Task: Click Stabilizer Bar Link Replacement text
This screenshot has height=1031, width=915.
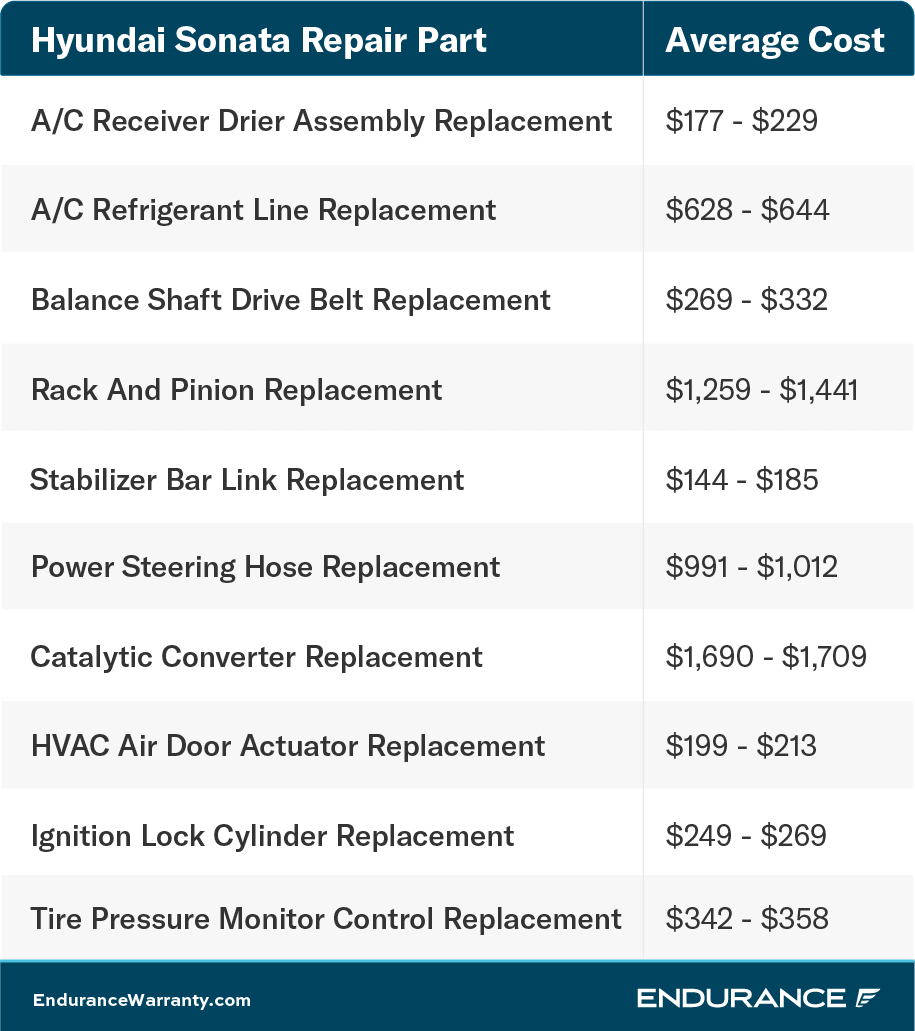Action: [x=247, y=479]
